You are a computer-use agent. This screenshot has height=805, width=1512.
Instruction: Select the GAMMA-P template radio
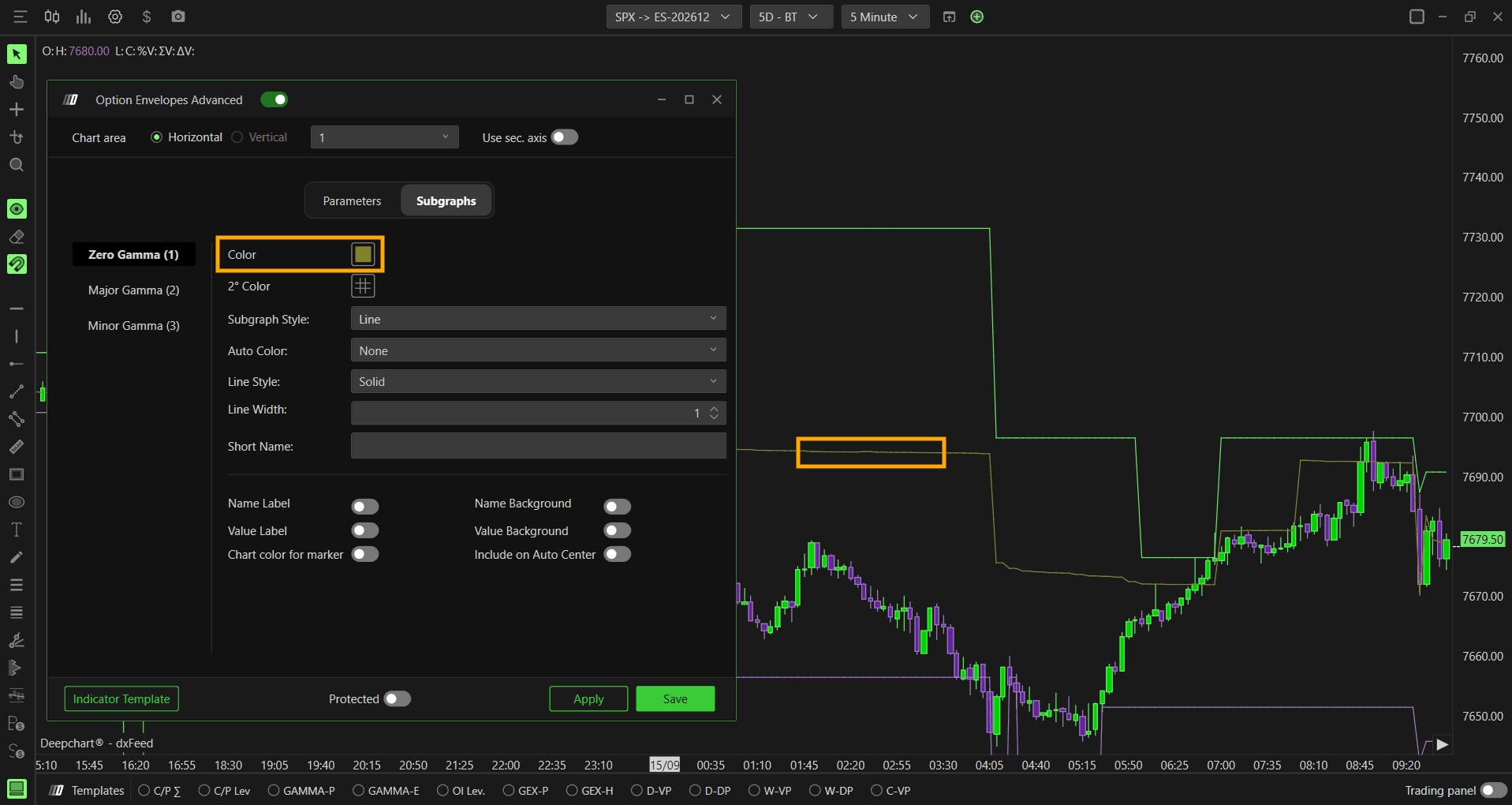(274, 790)
